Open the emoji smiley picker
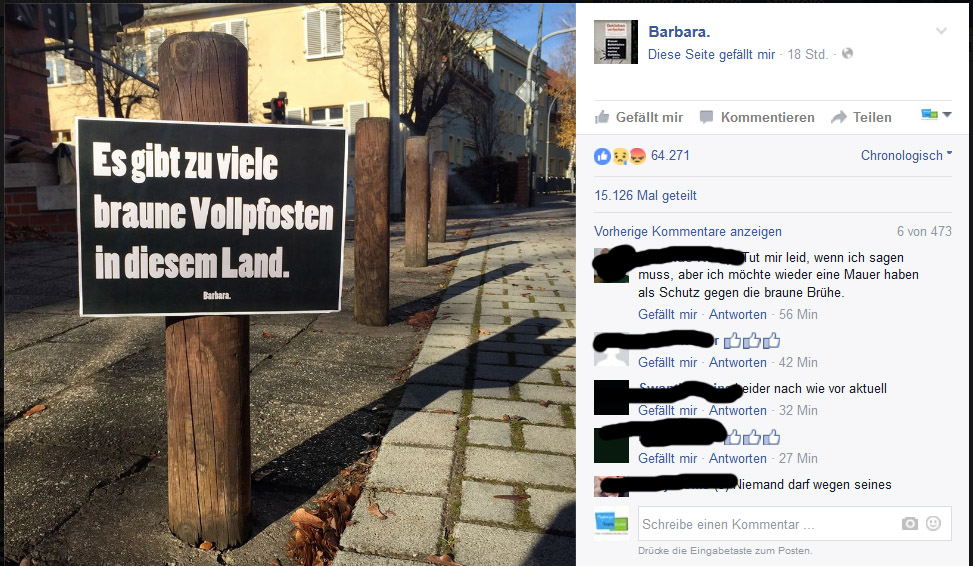The image size is (973, 566). (933, 523)
